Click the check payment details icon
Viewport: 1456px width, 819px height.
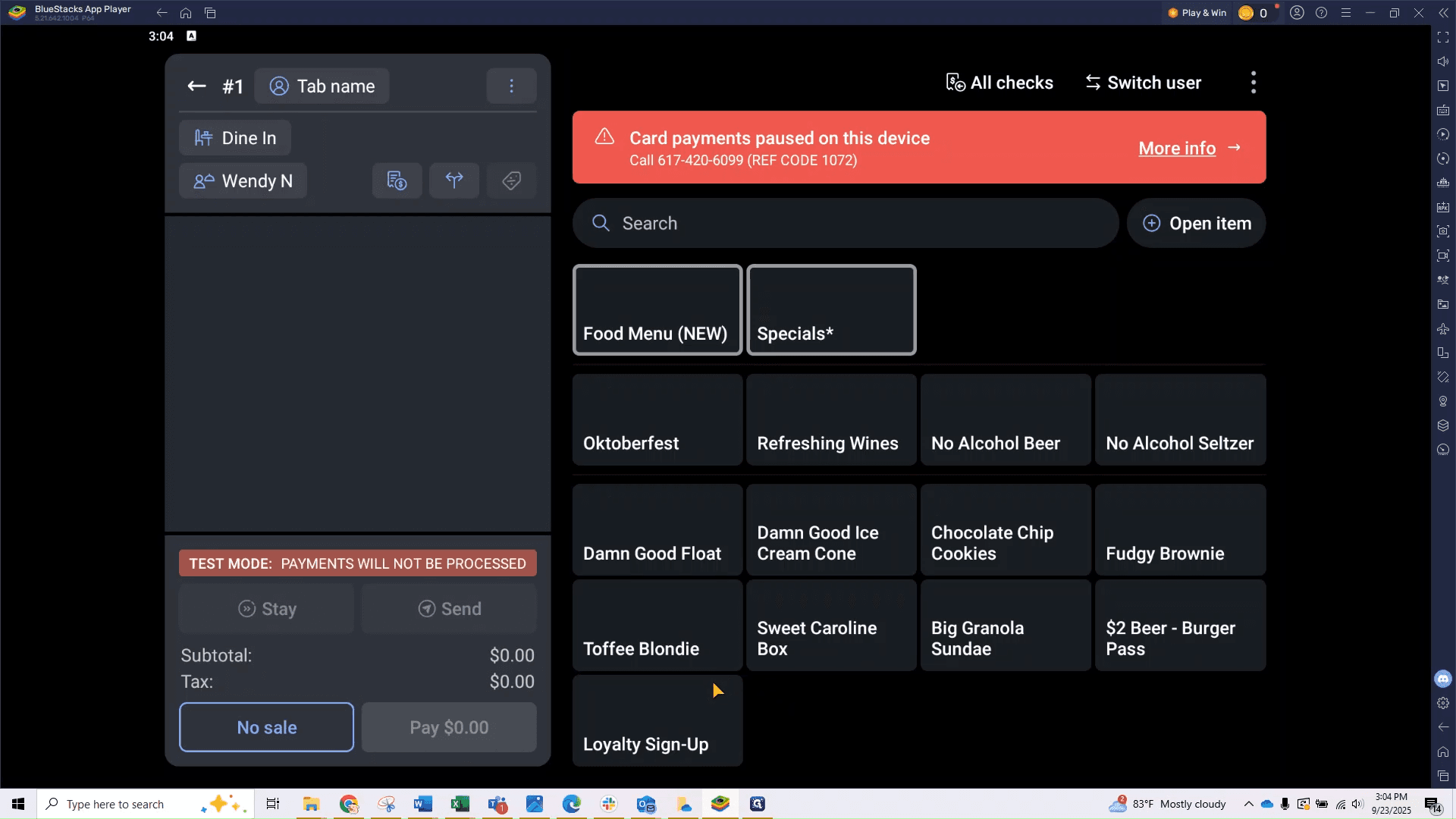(397, 180)
